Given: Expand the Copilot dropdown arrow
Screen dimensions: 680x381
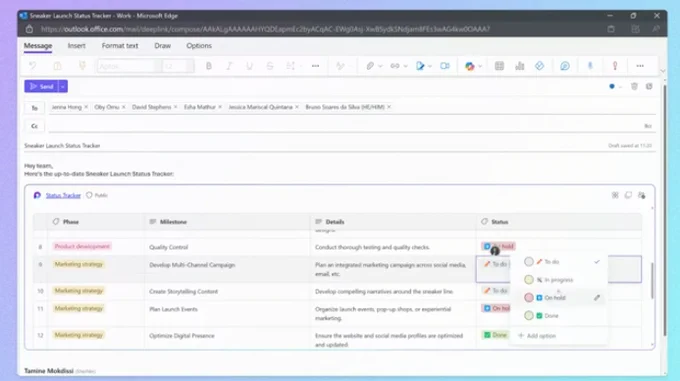Looking at the screenshot, I should point(480,66).
